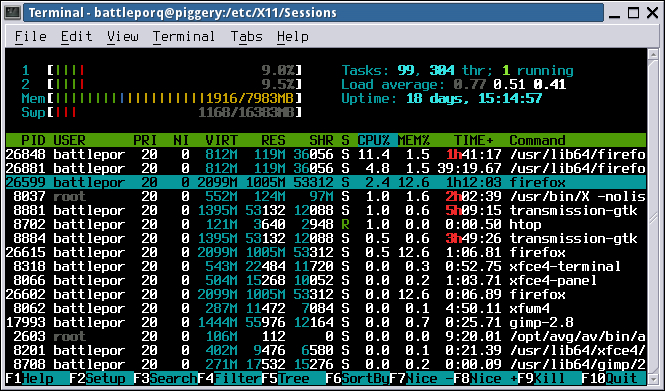Select firefox row with PID 26615
665x391 pixels.
(326, 252)
